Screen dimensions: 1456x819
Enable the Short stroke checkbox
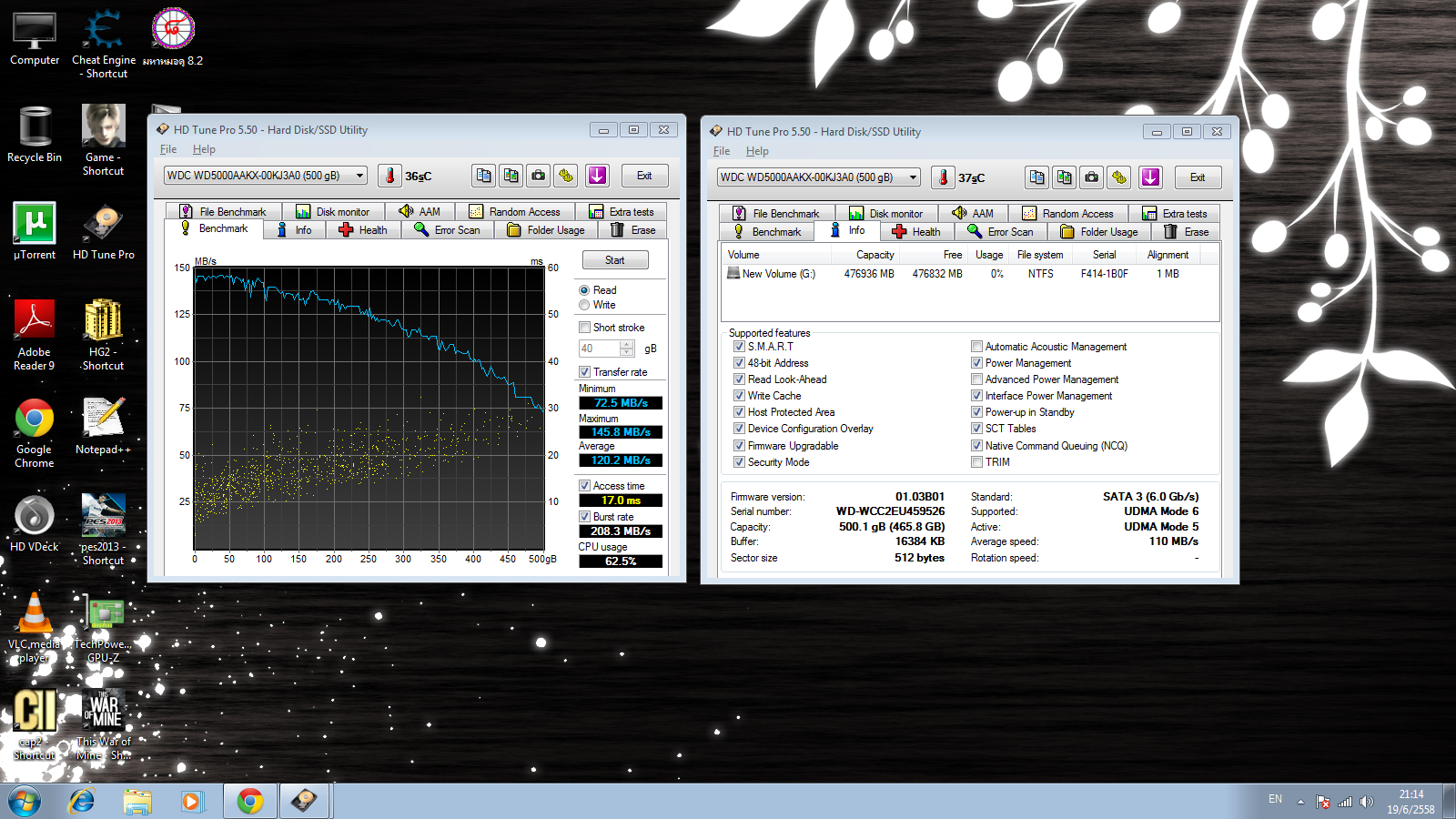[585, 328]
